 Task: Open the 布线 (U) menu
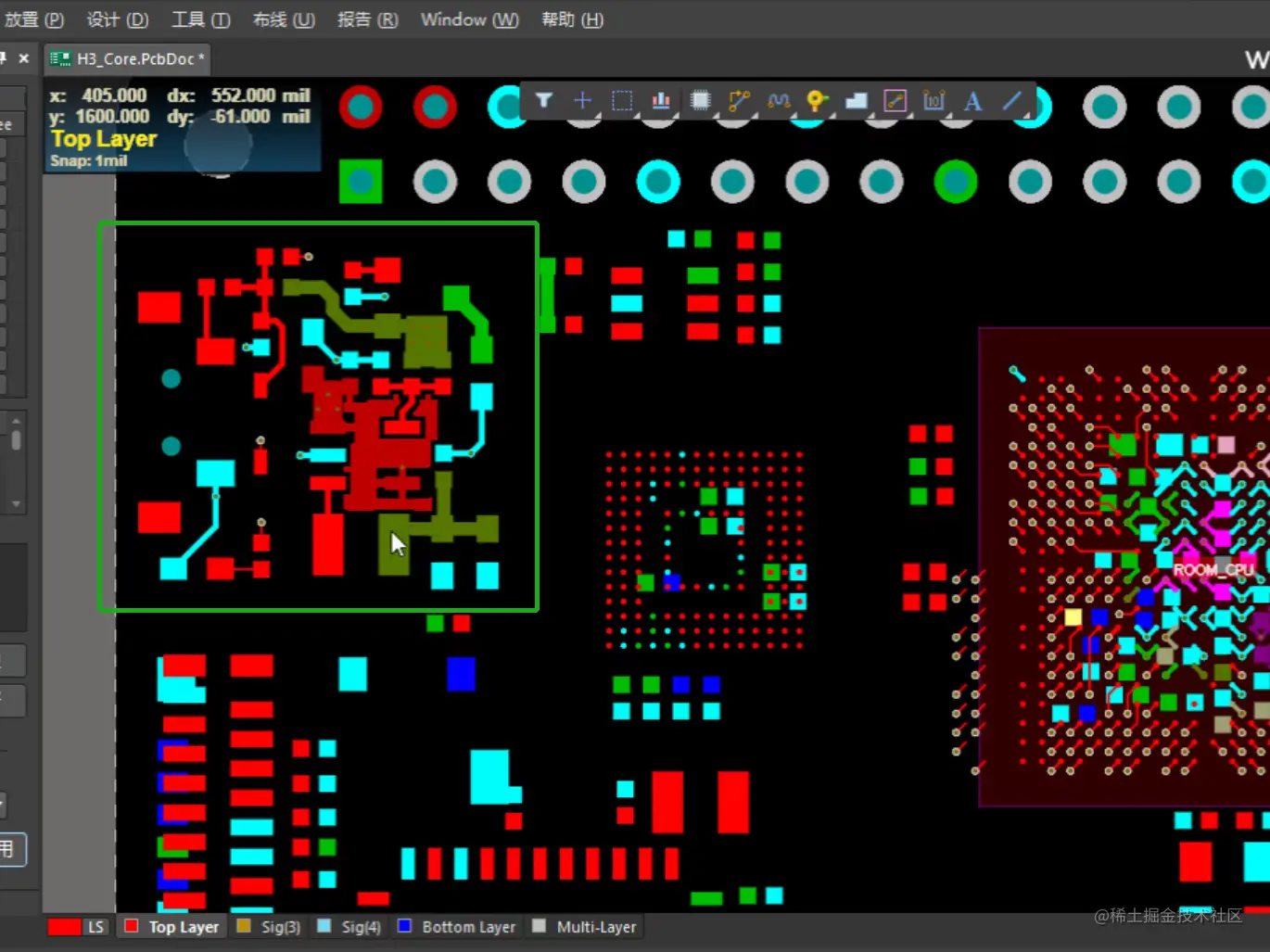click(x=284, y=19)
